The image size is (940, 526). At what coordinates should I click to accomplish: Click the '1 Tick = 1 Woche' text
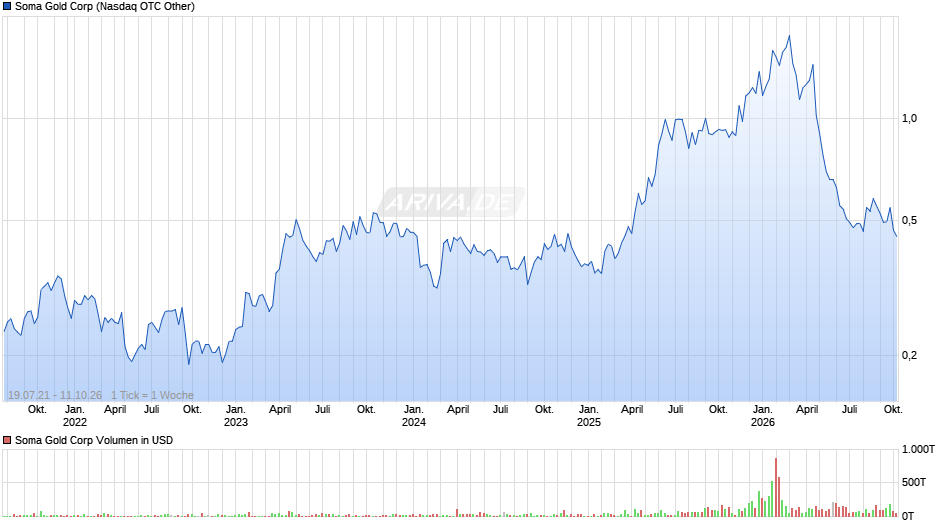tap(152, 395)
